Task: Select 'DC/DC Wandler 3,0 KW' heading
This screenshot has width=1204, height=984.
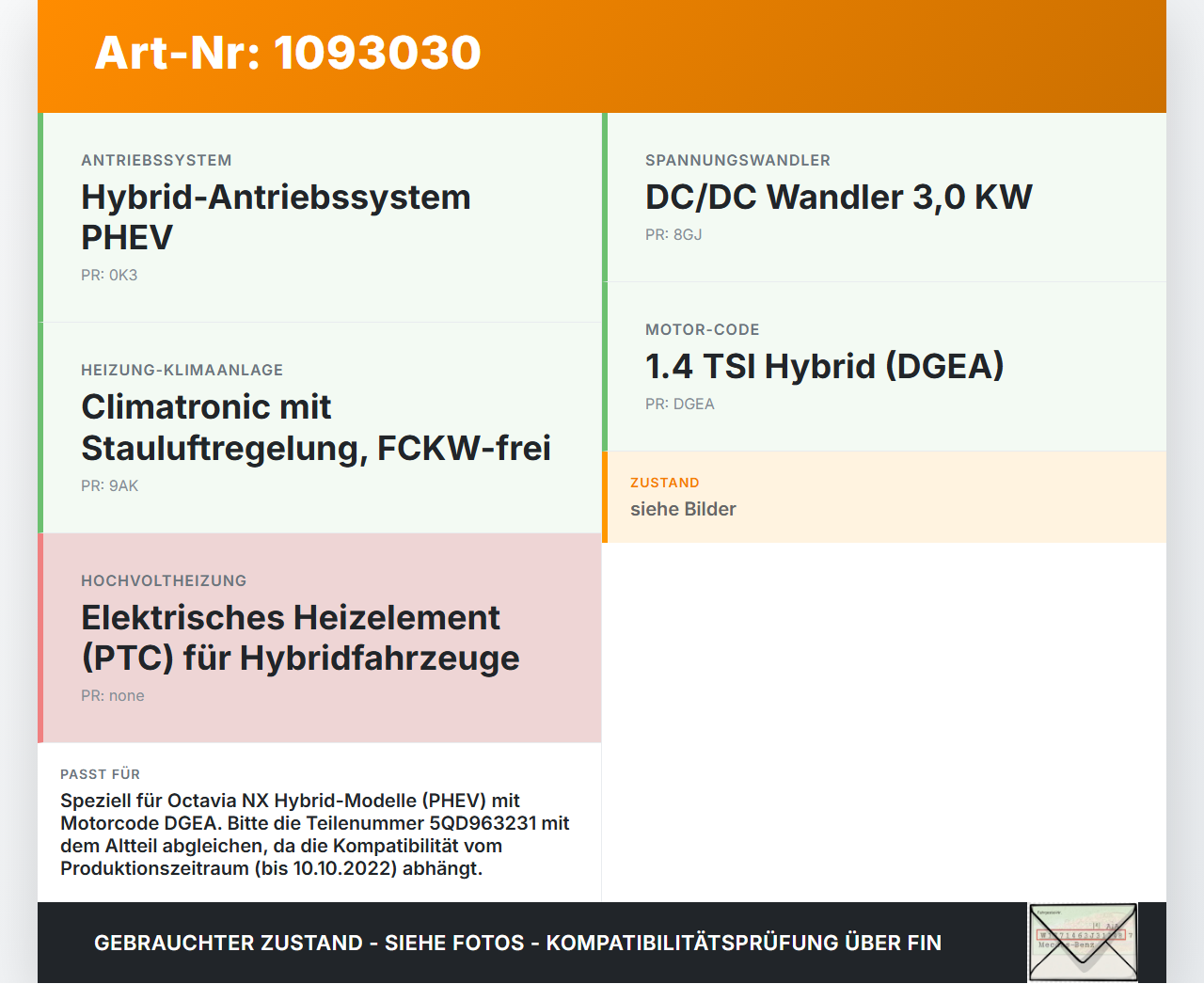Action: coord(839,198)
